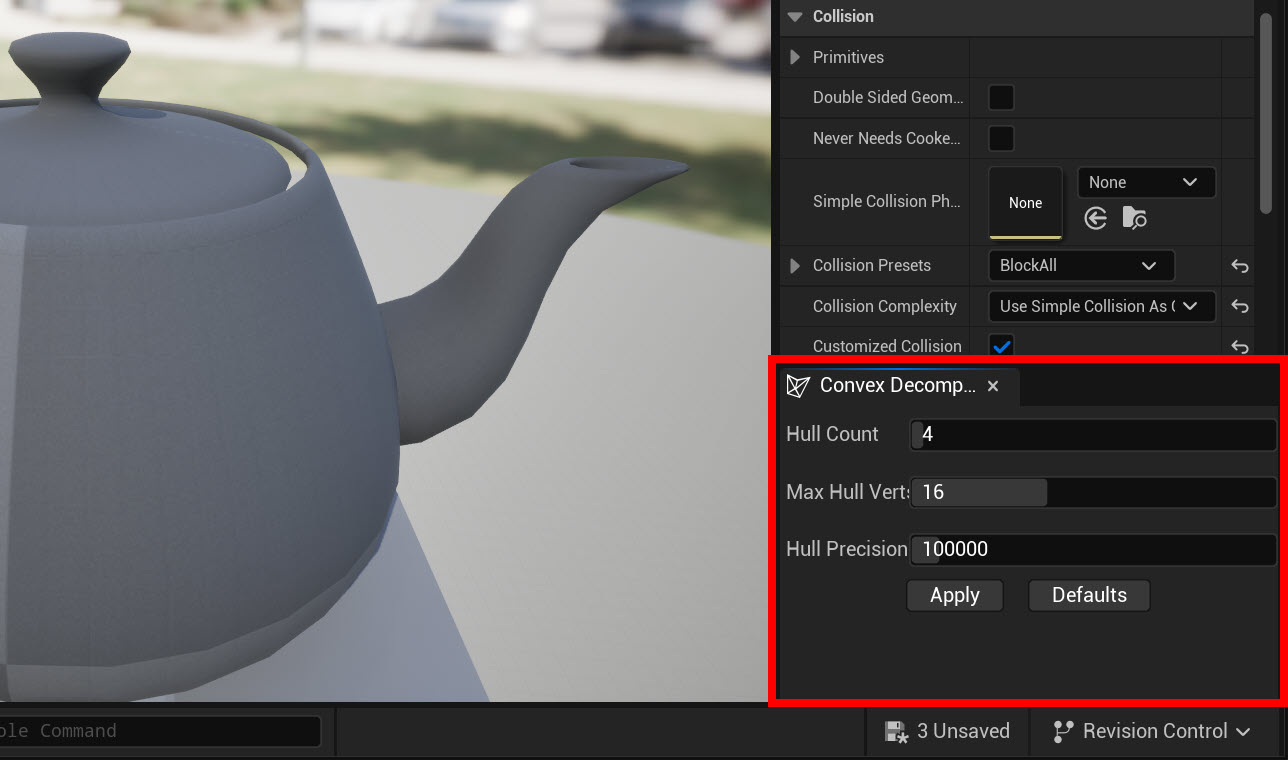Image resolution: width=1288 pixels, height=760 pixels.
Task: Click the Defaults button
Action: 1089,595
